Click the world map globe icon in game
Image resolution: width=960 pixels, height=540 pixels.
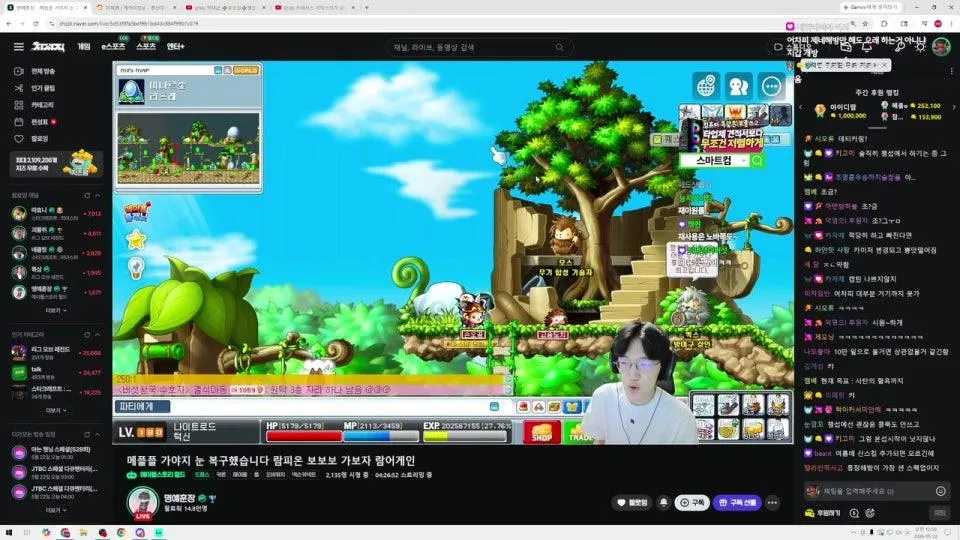tap(706, 86)
